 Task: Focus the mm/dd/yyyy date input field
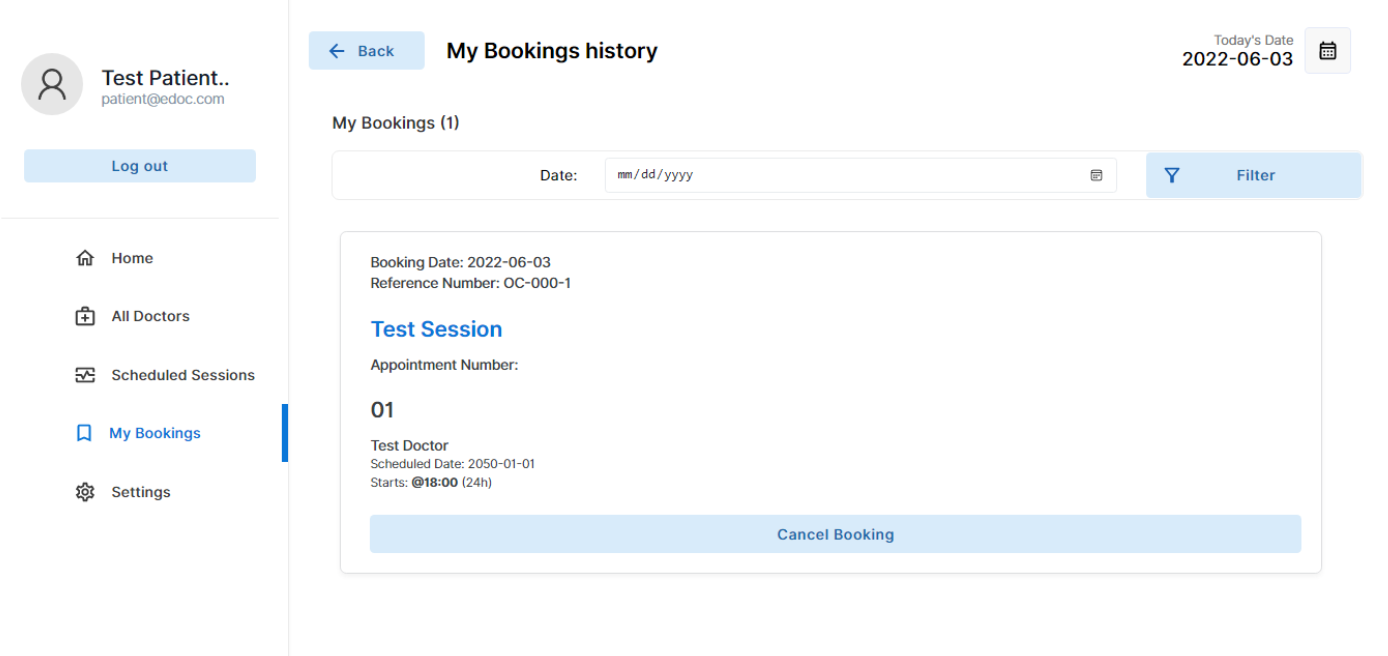tap(840, 175)
